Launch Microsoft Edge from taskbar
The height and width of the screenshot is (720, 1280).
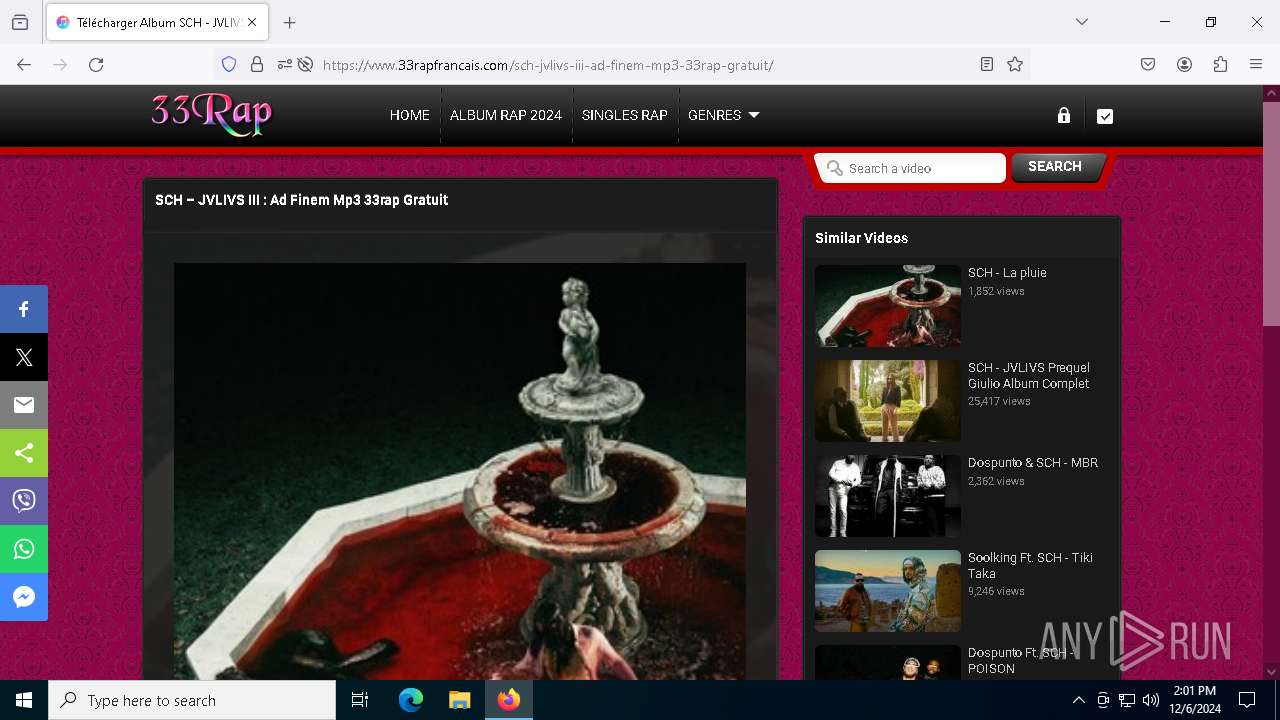[x=411, y=700]
